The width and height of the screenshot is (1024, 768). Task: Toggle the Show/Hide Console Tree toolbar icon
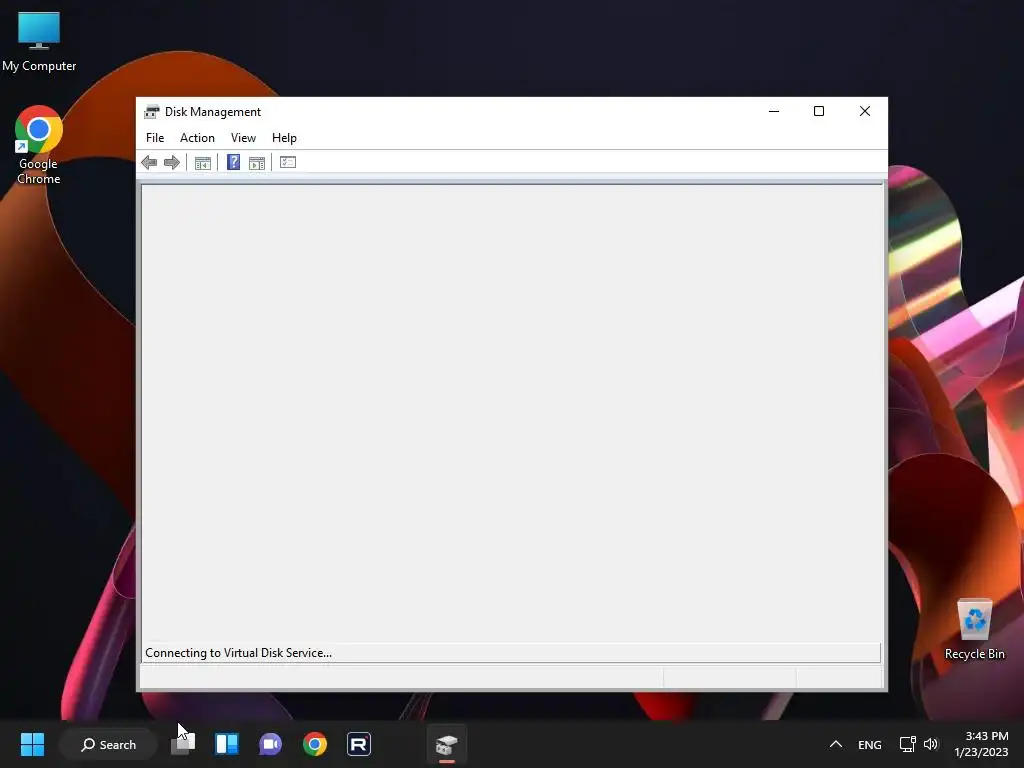pyautogui.click(x=202, y=163)
